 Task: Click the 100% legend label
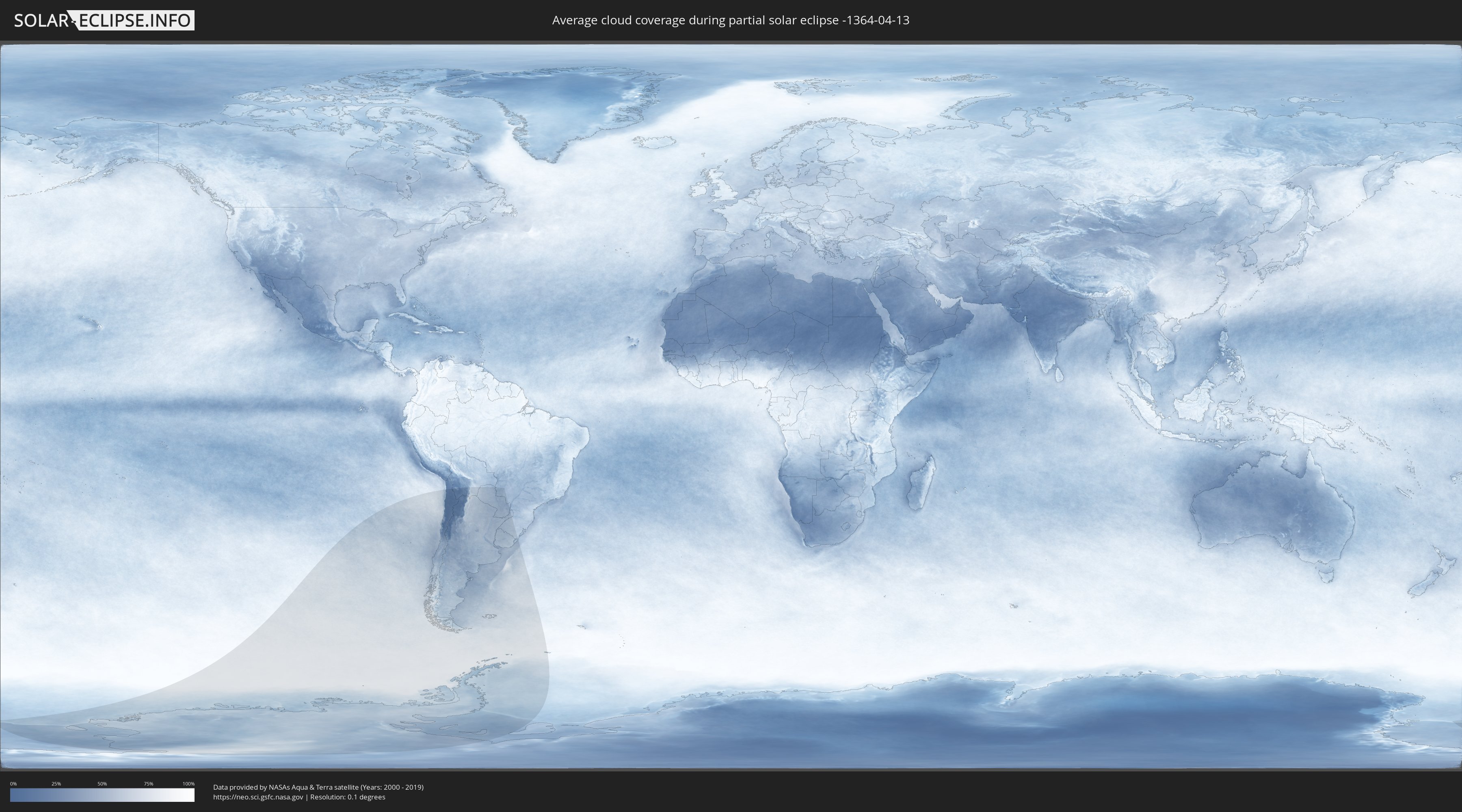(188, 784)
